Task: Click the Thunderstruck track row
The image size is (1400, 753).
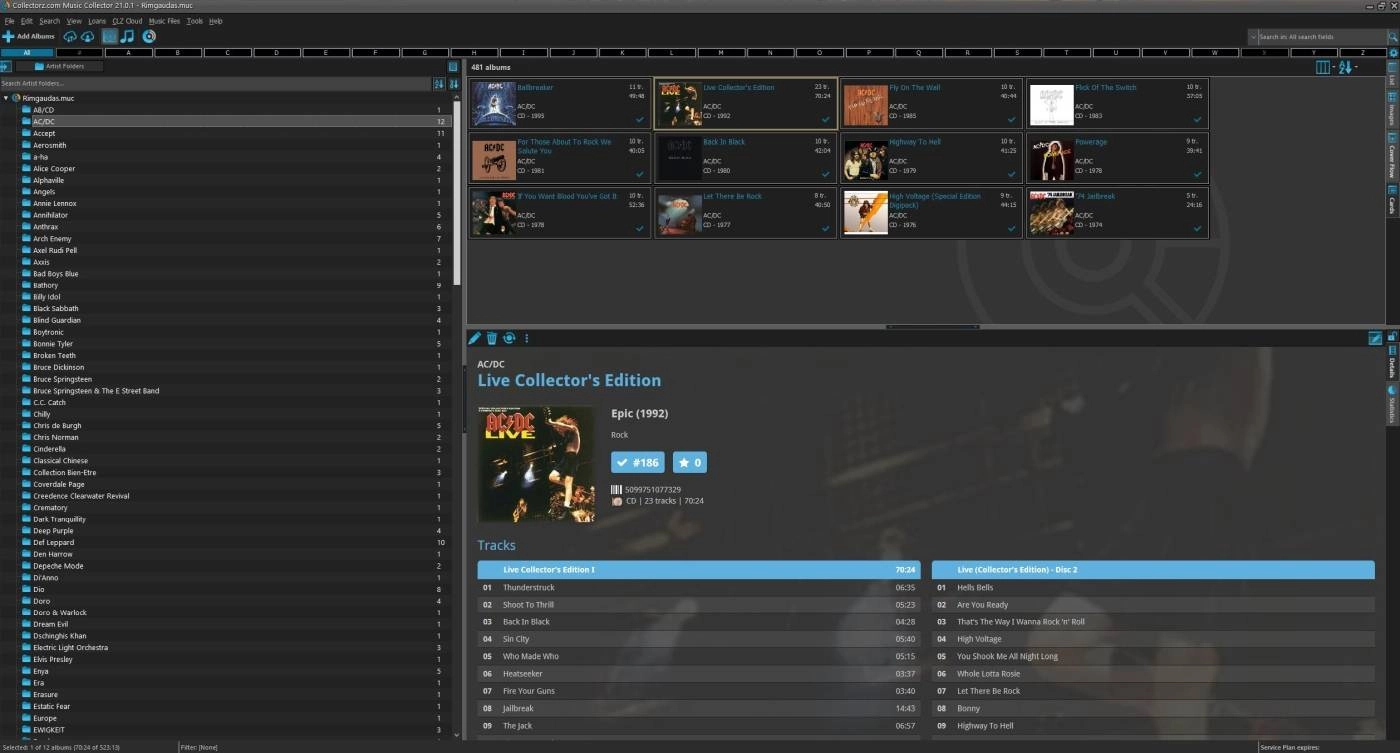Action: (x=699, y=587)
